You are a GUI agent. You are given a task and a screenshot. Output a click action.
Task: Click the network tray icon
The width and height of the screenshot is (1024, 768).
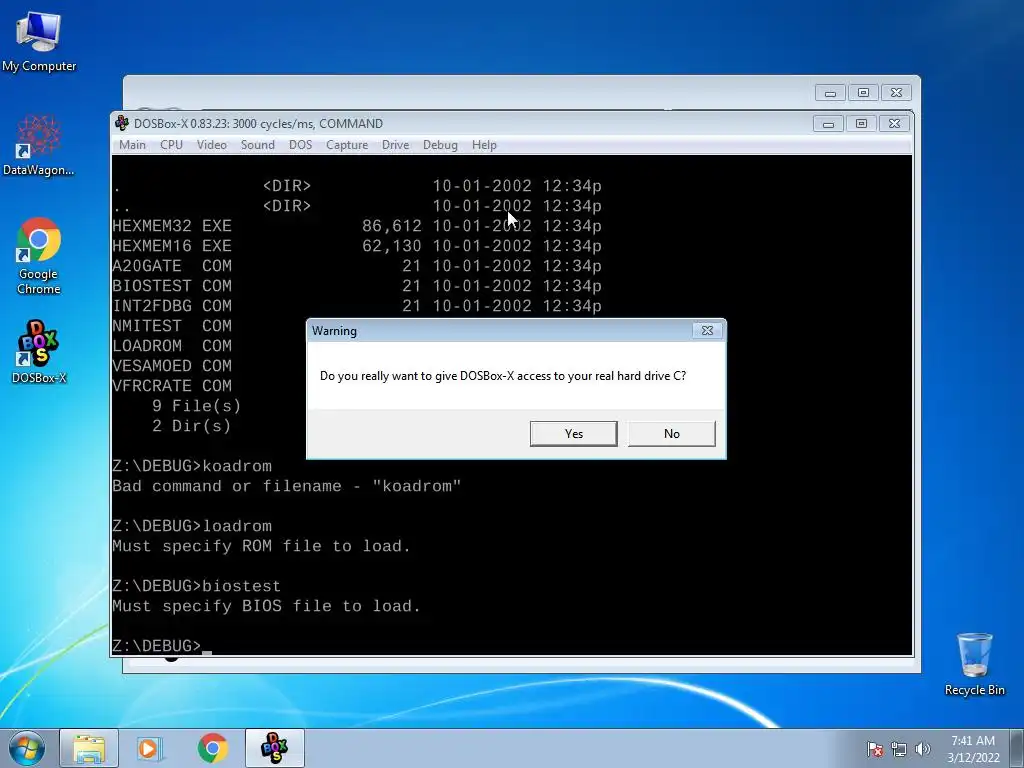coord(899,749)
